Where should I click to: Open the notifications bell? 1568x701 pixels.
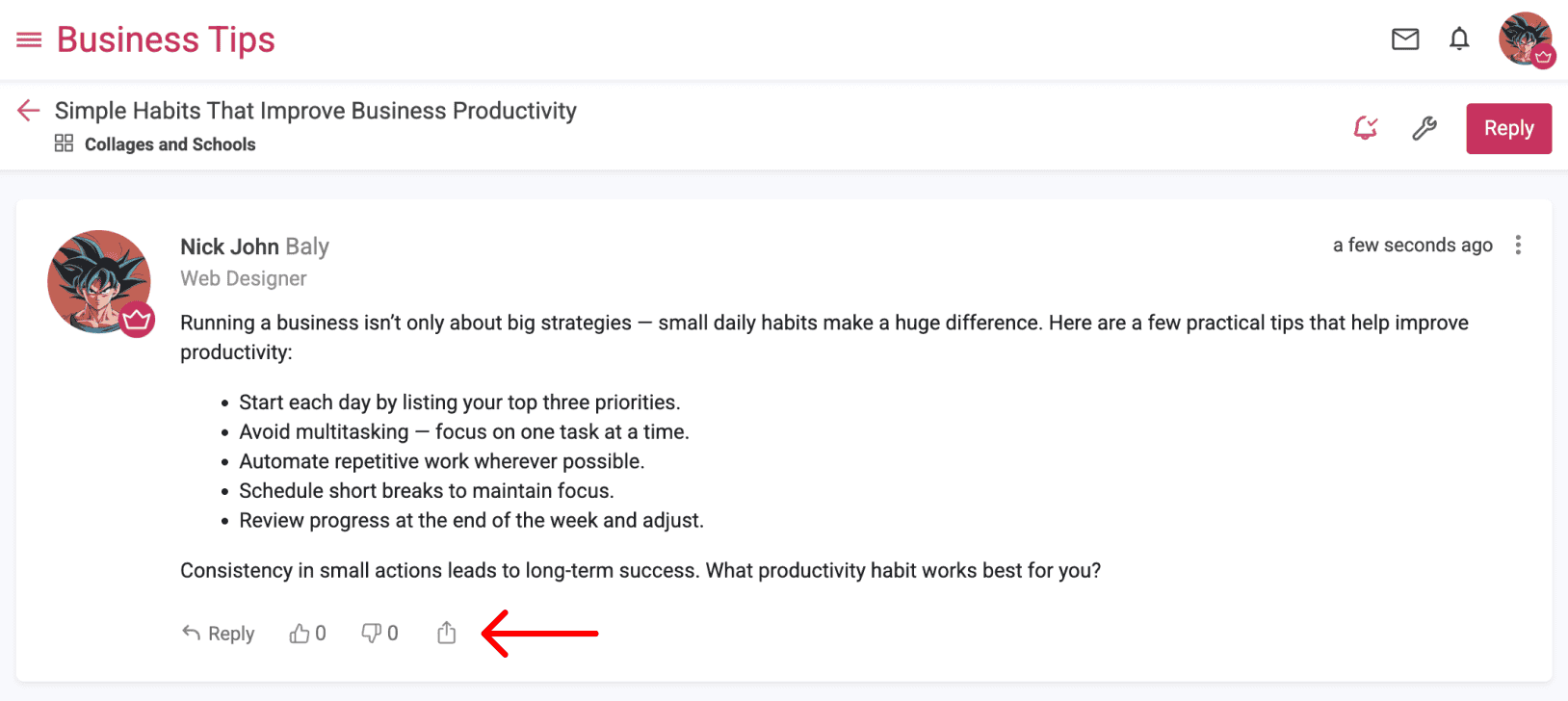click(1459, 39)
